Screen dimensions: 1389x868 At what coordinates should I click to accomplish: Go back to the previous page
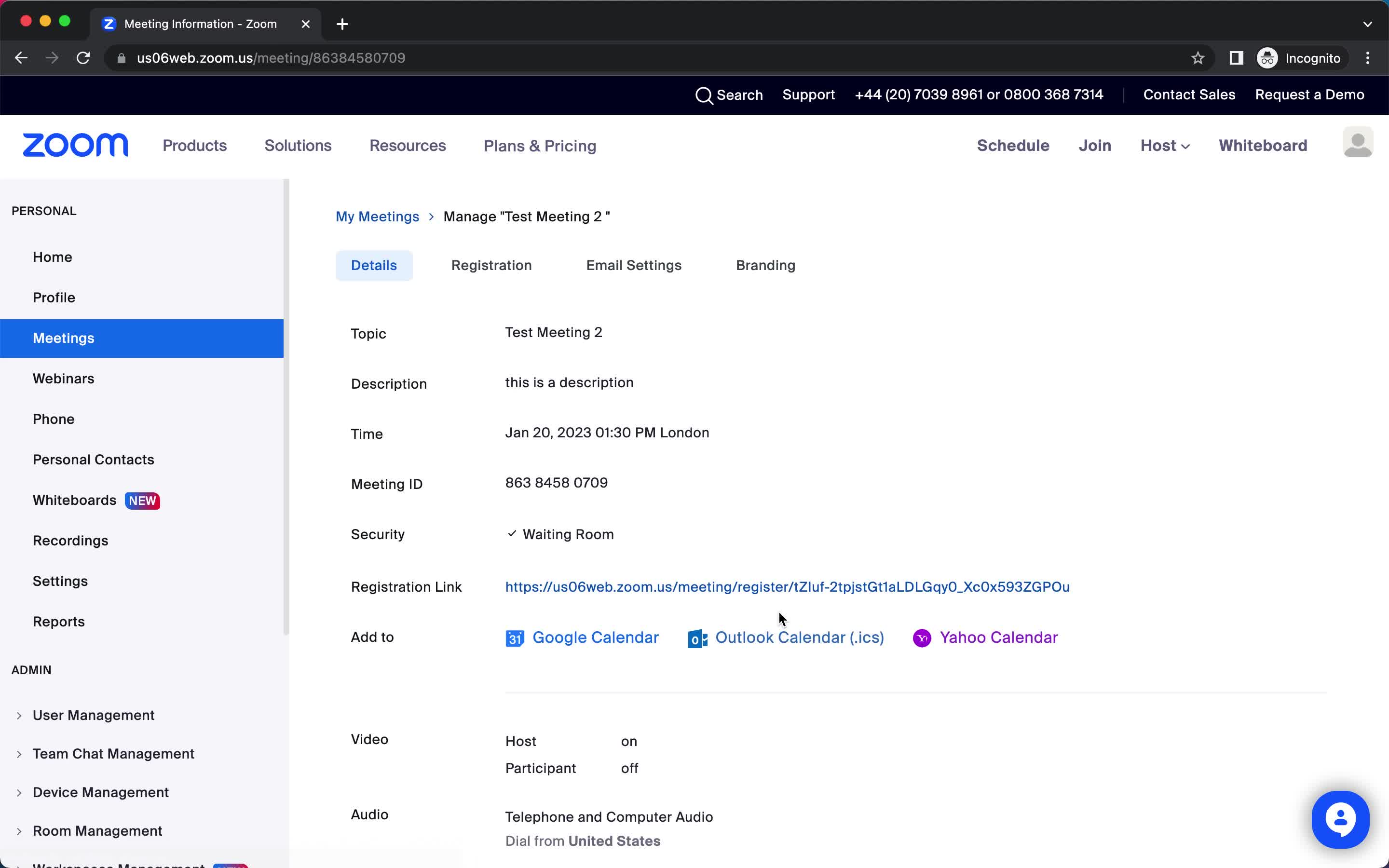(21, 58)
